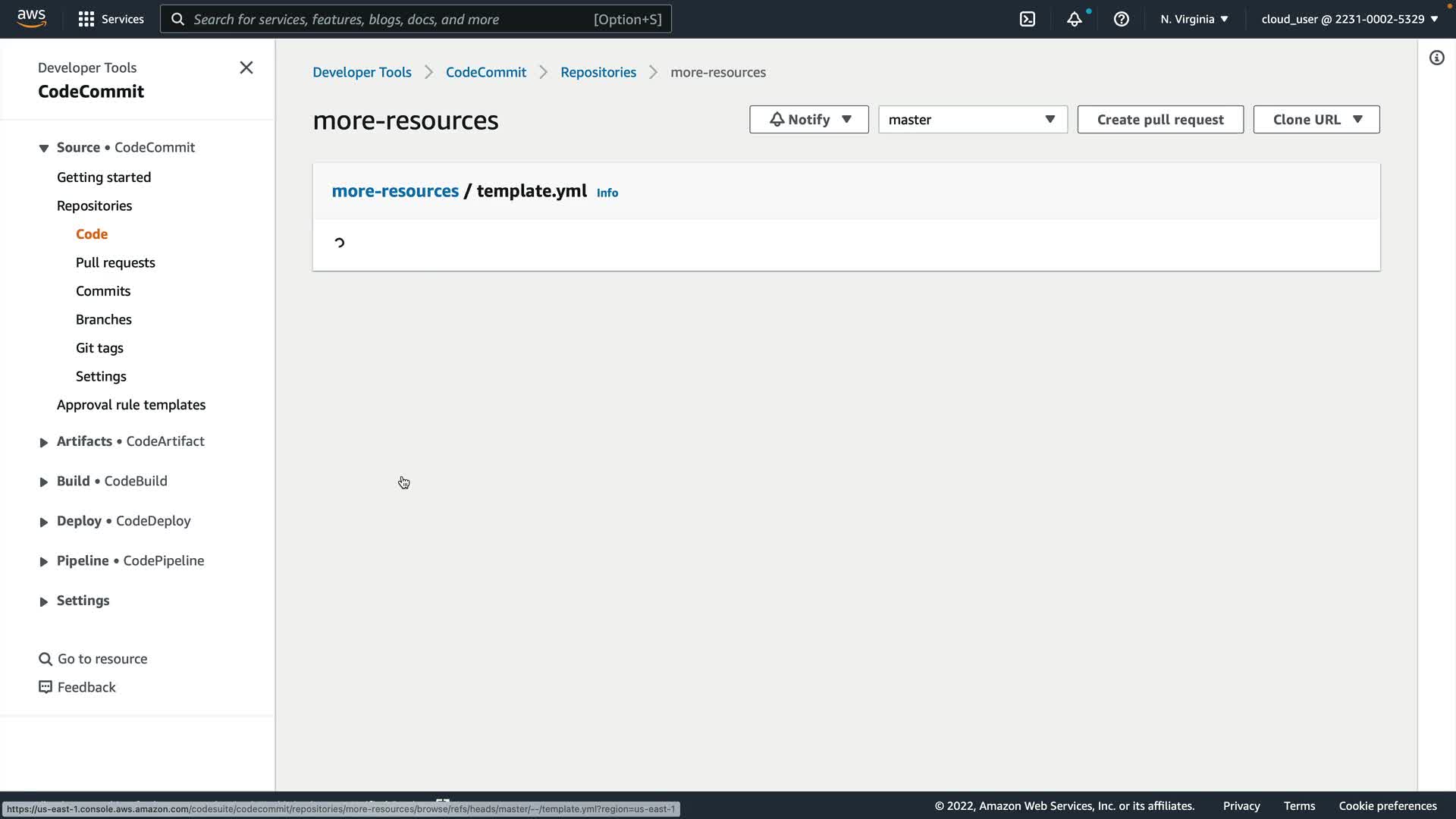Viewport: 1456px width, 819px height.
Task: Open the notifications bell
Action: pos(1074,19)
